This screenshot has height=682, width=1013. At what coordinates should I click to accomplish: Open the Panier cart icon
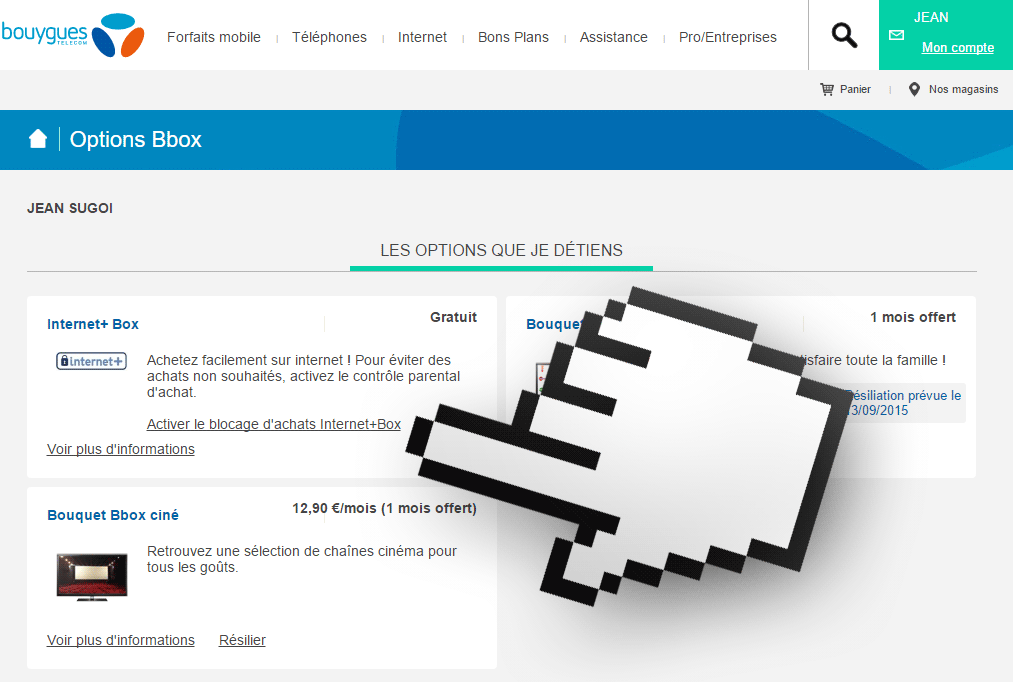pos(826,89)
